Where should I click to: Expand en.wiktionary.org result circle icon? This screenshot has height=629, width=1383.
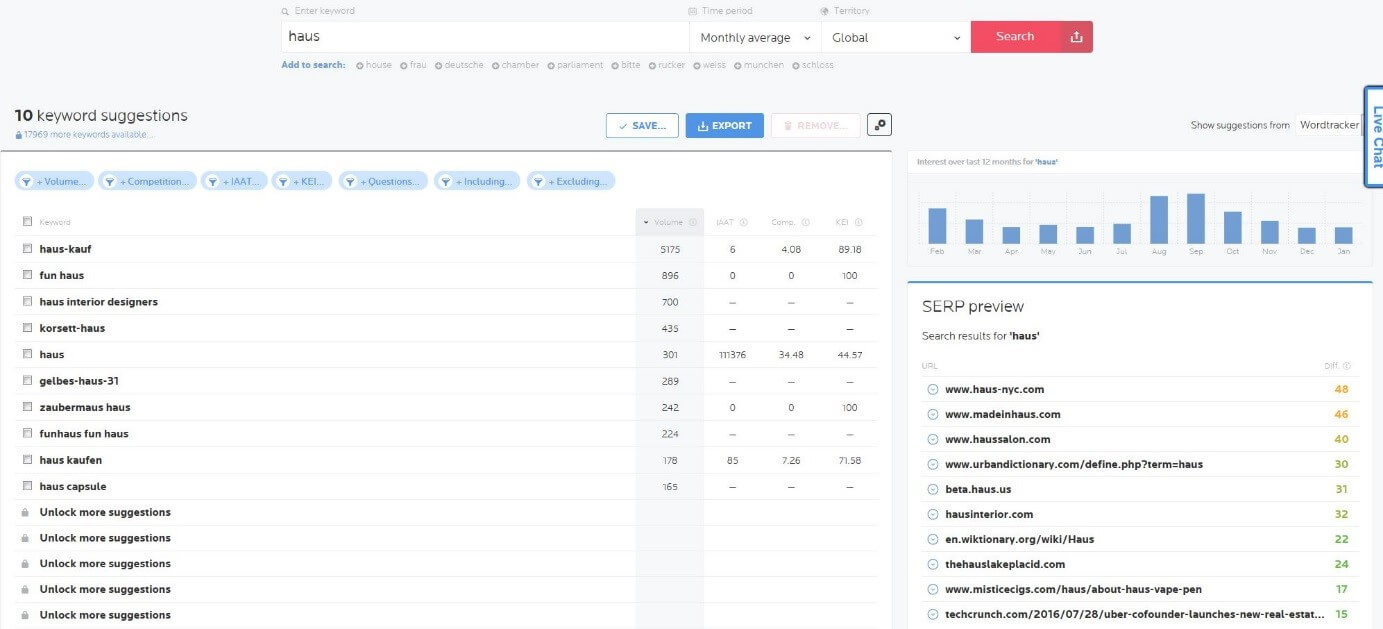pos(933,539)
